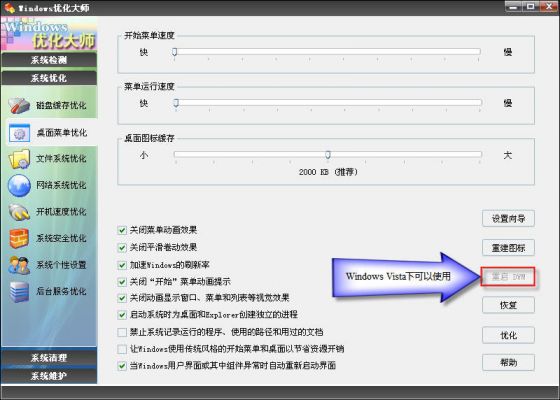Click the 菜单运行速度 slider handle
Viewport: 560px width, 400px height.
(176, 103)
